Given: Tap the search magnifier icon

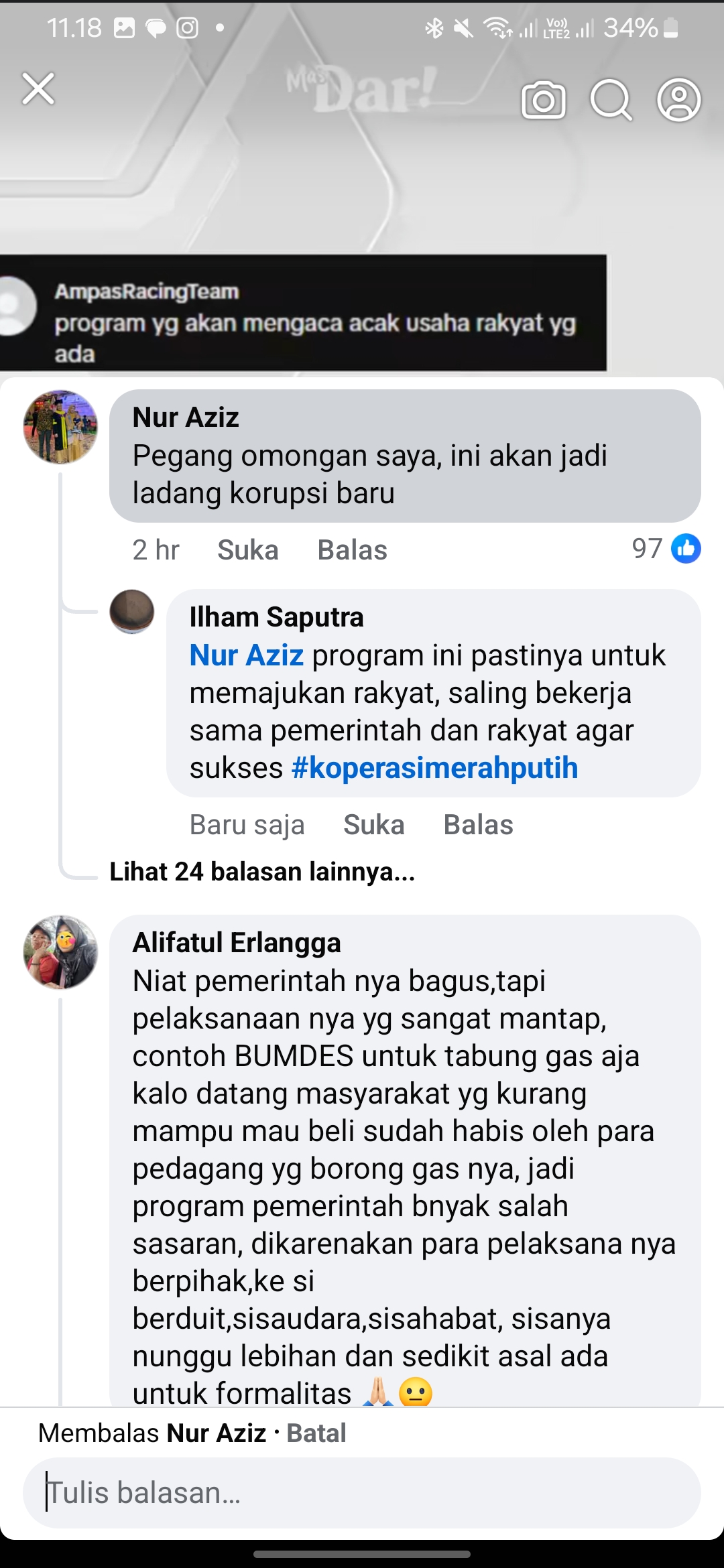Looking at the screenshot, I should click(x=611, y=101).
